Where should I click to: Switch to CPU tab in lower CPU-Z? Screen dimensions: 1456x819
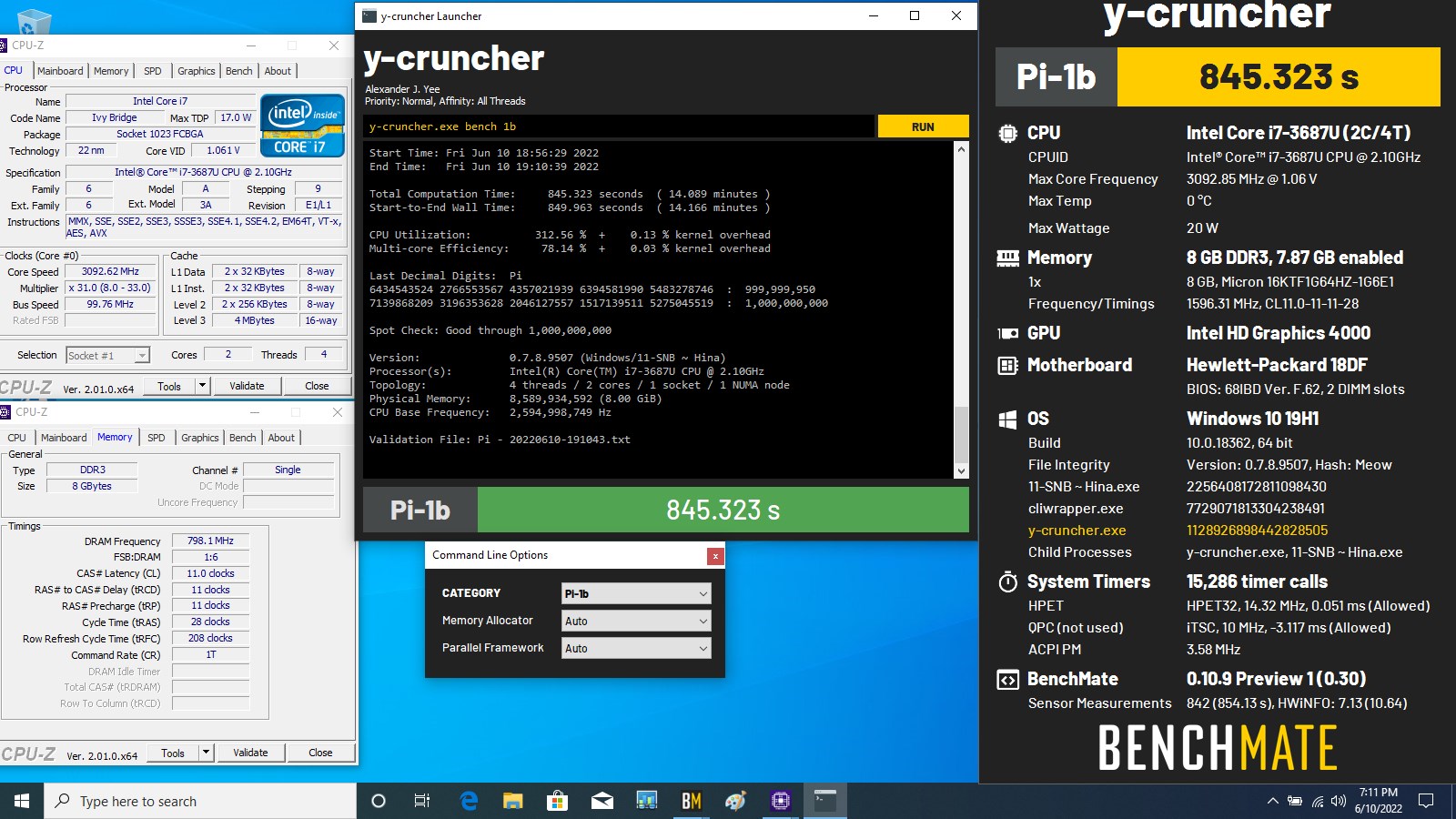[17, 438]
